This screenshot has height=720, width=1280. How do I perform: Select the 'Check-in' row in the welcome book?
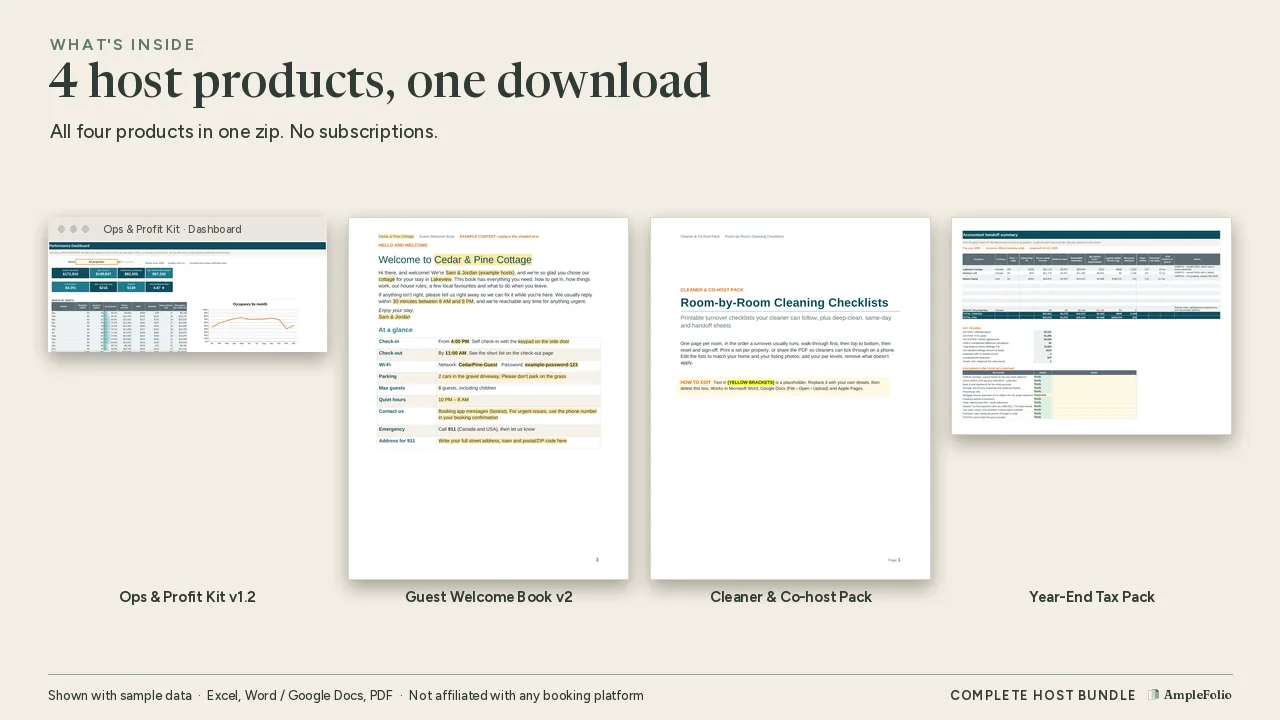coord(489,342)
